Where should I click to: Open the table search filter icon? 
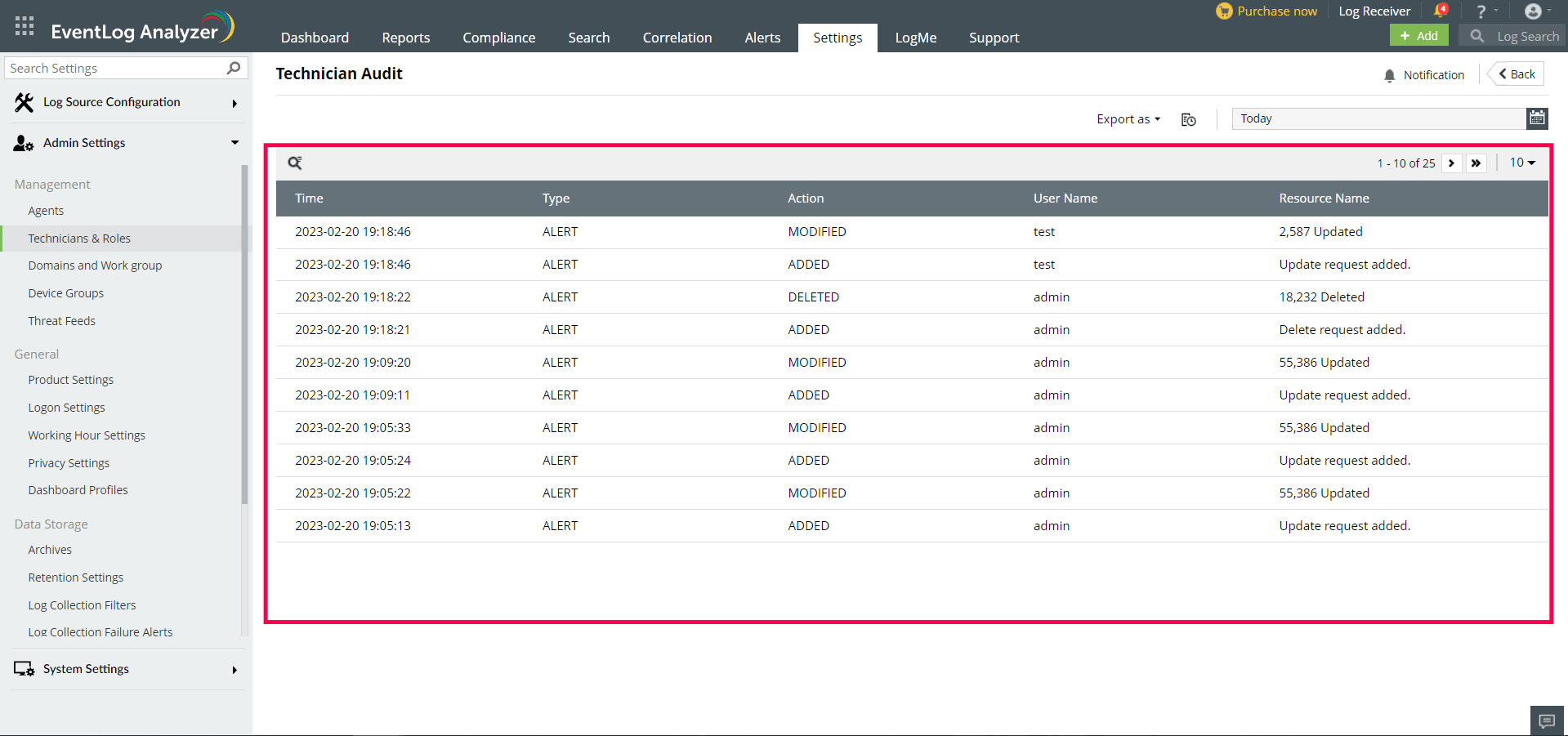[295, 163]
